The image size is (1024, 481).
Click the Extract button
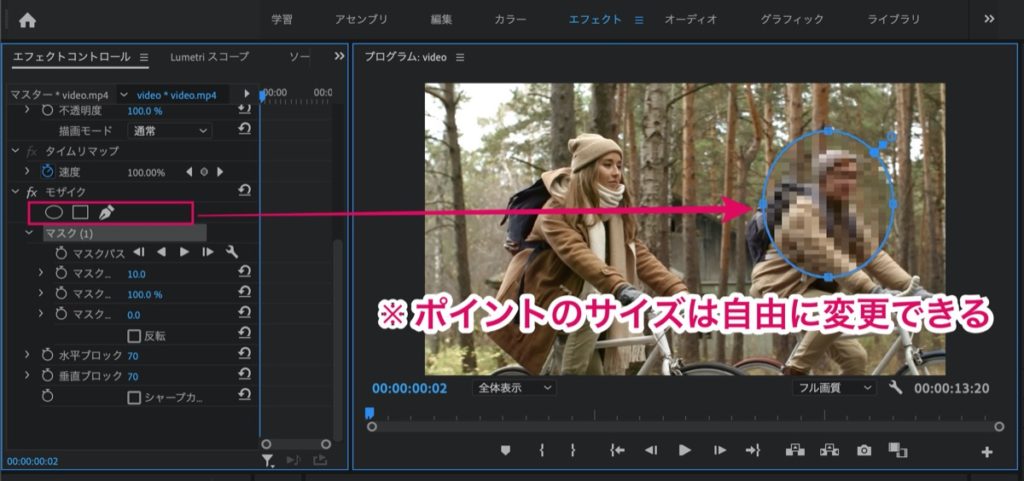pos(829,449)
